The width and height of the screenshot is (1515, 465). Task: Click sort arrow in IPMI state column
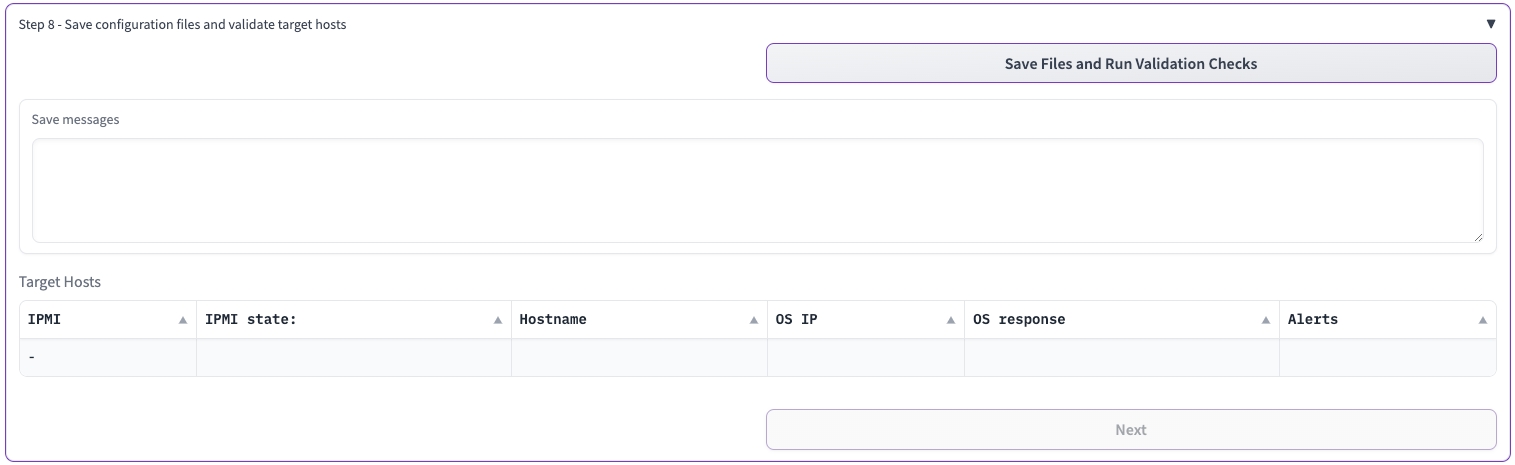(x=497, y=320)
